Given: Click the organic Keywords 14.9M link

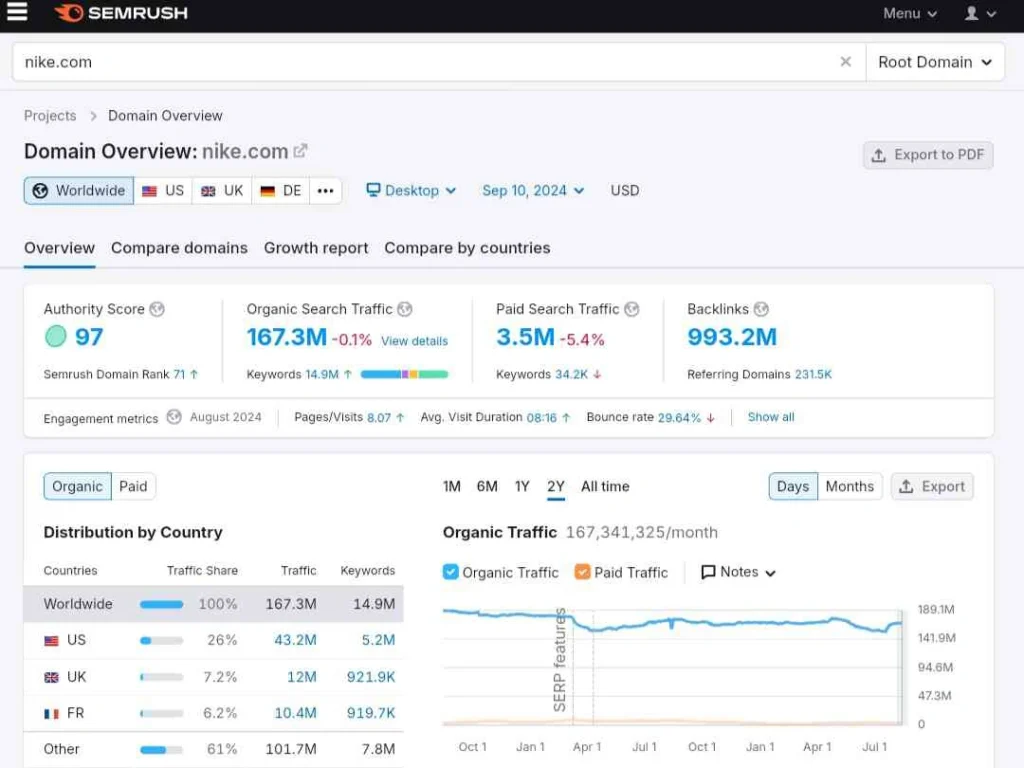Looking at the screenshot, I should (x=322, y=374).
